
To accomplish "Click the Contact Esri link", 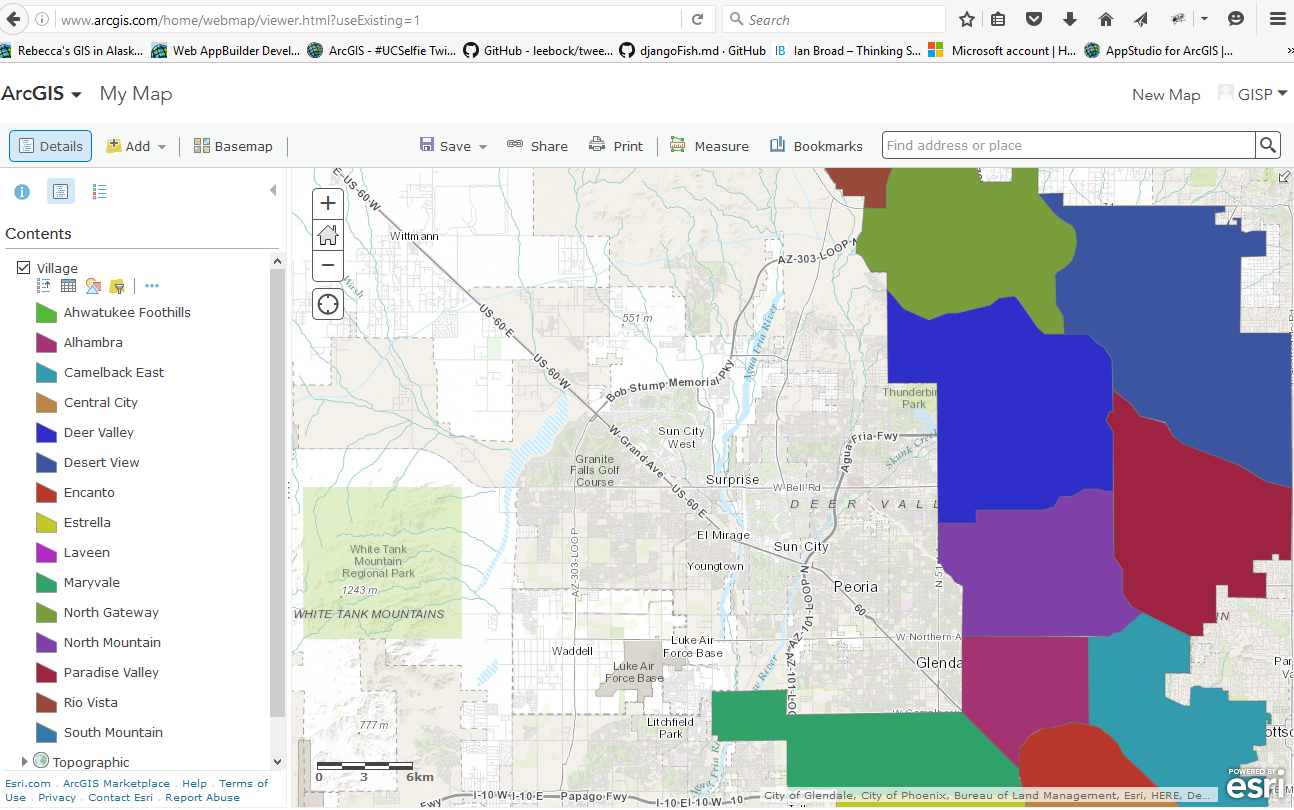I will click(x=121, y=798).
